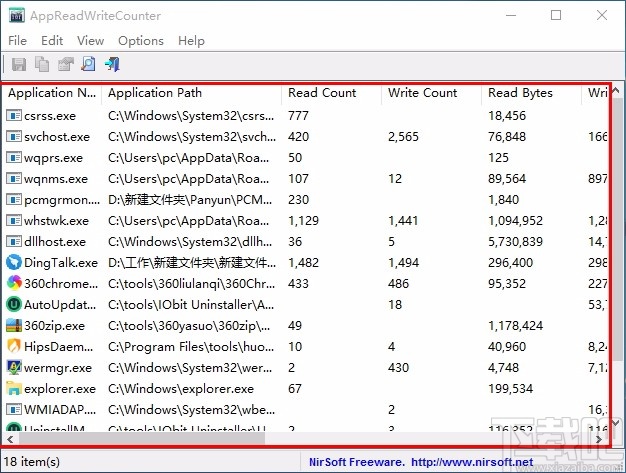The width and height of the screenshot is (626, 473).
Task: Click the AutoUpdate path IObit Uninstaller
Action: click(191, 305)
